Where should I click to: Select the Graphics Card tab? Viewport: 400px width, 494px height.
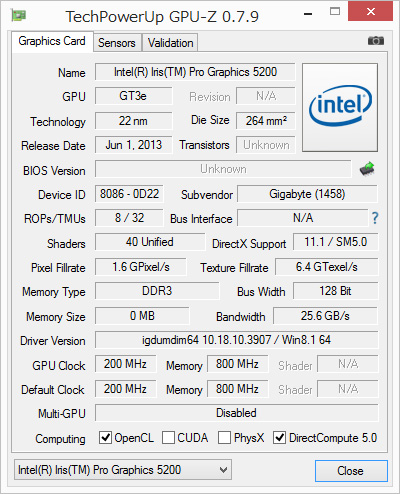point(52,41)
